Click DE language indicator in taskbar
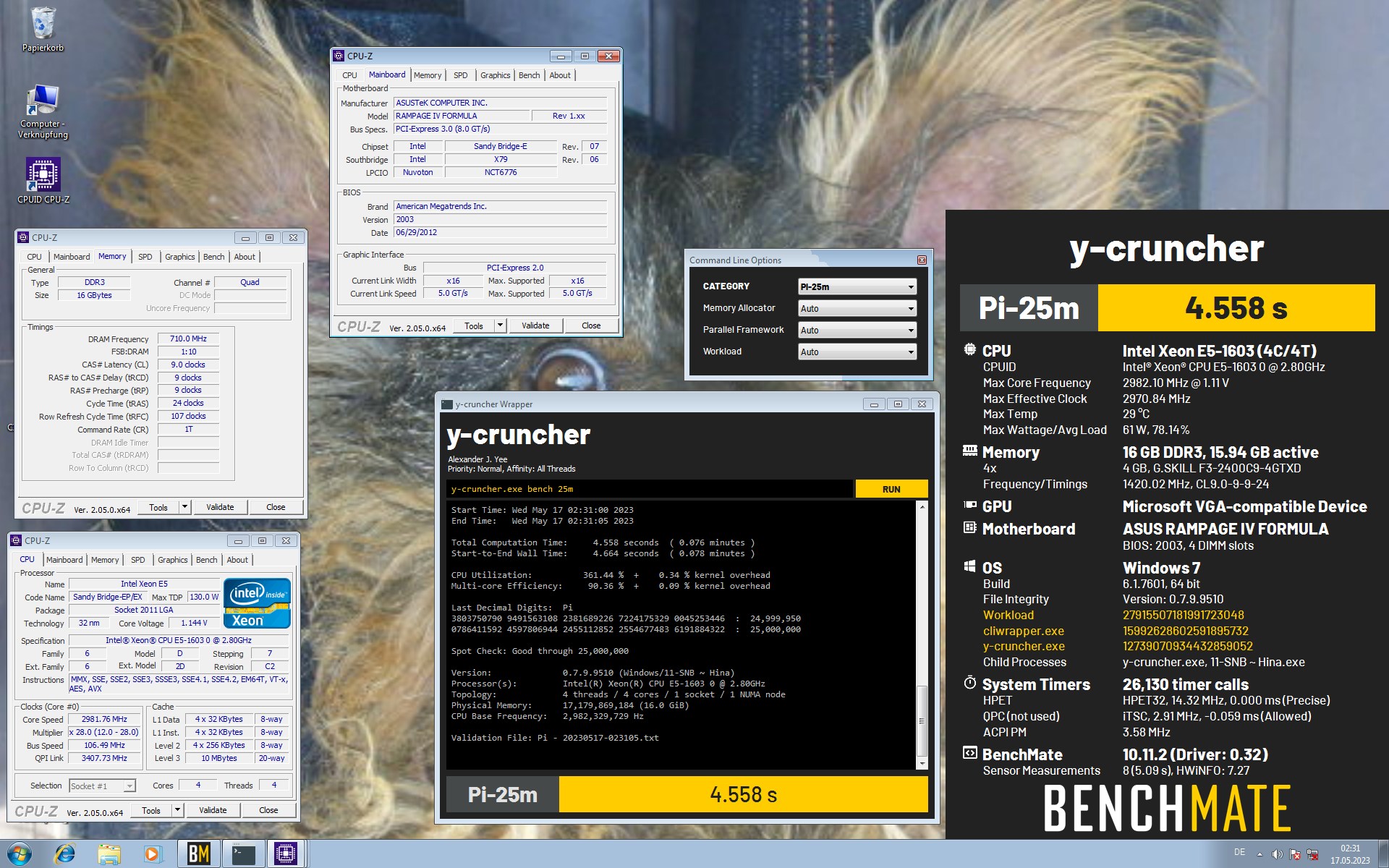This screenshot has width=1389, height=868. tap(1239, 852)
